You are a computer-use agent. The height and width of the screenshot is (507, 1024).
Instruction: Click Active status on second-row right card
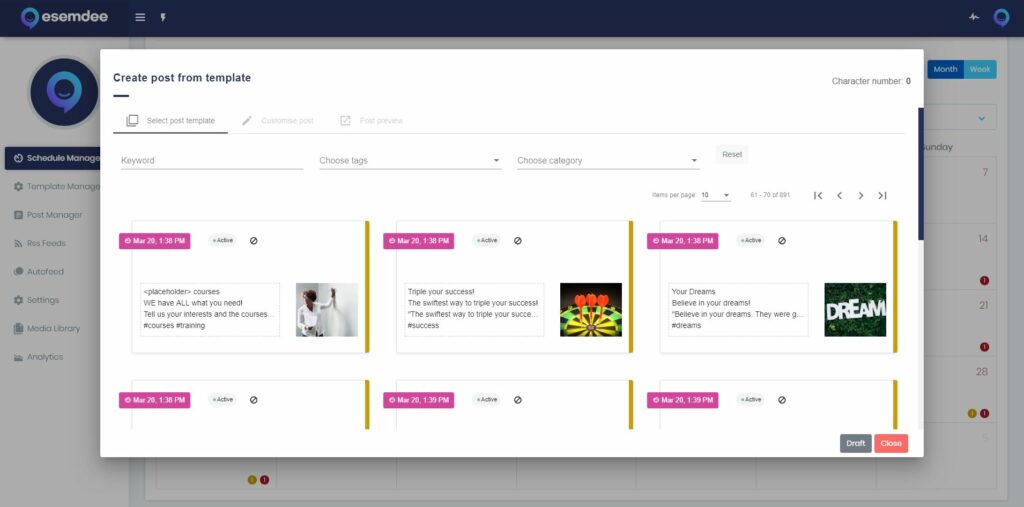[751, 400]
